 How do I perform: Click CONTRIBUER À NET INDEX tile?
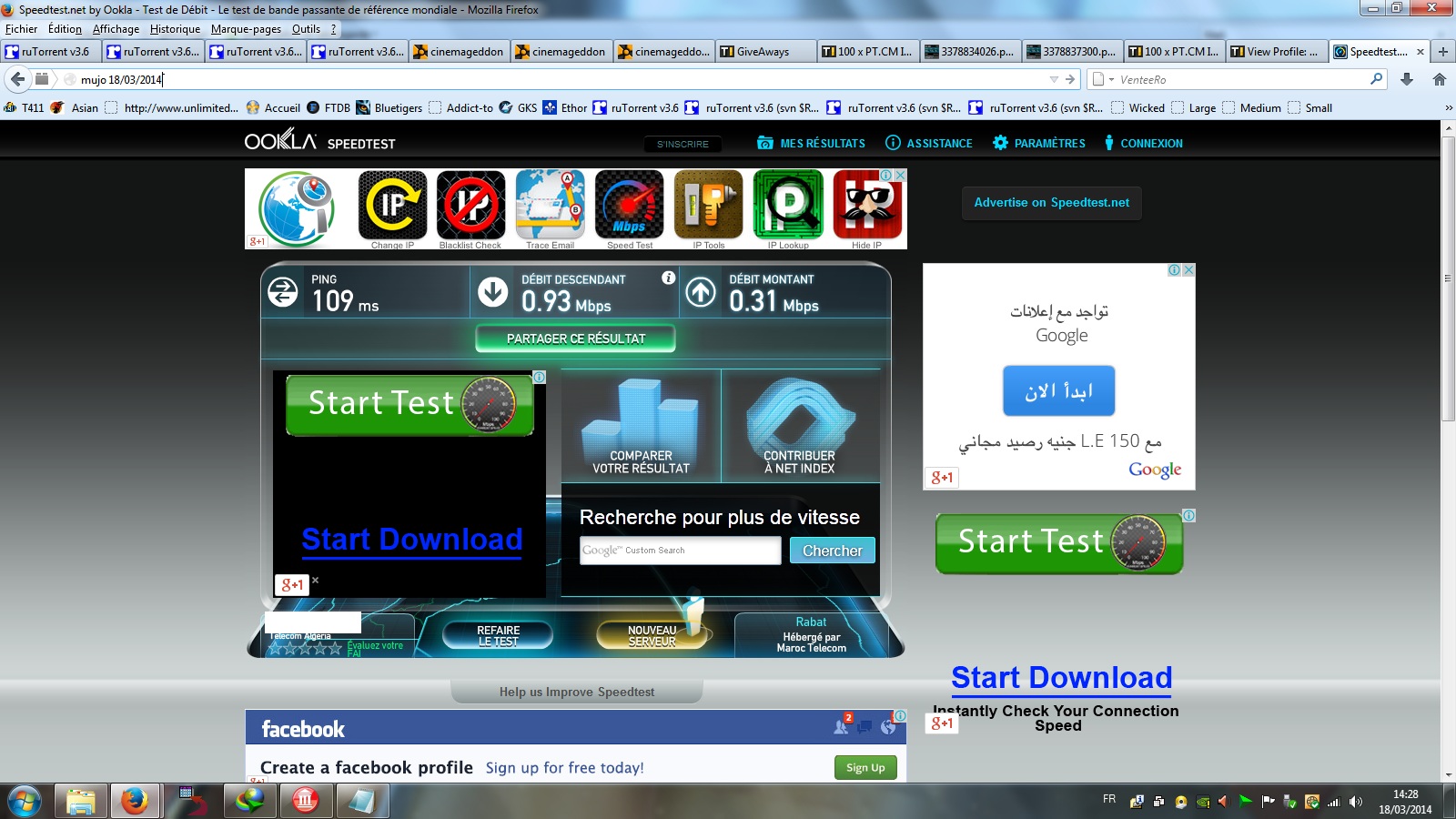(800, 426)
